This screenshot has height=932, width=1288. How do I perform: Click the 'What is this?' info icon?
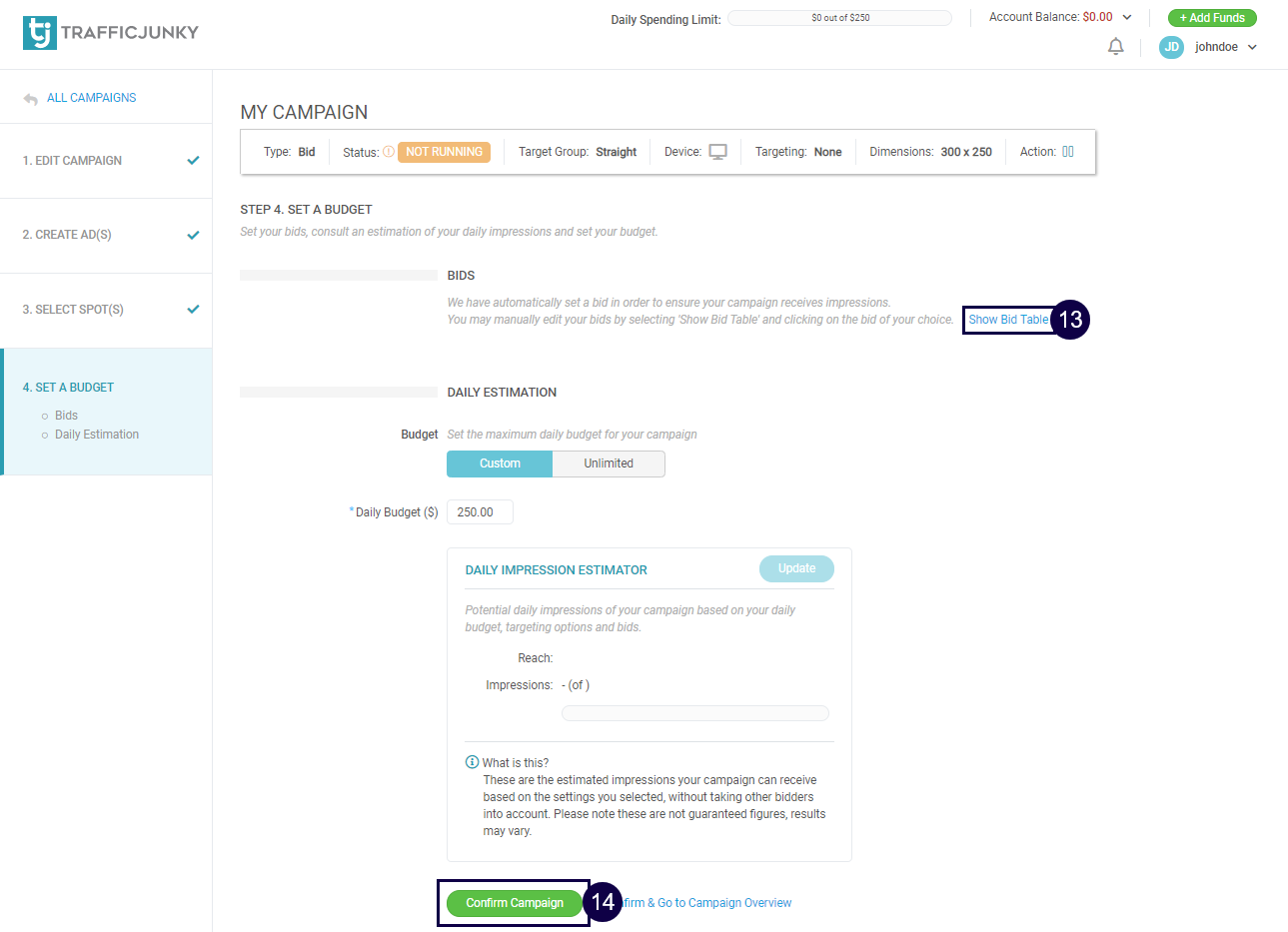[472, 762]
